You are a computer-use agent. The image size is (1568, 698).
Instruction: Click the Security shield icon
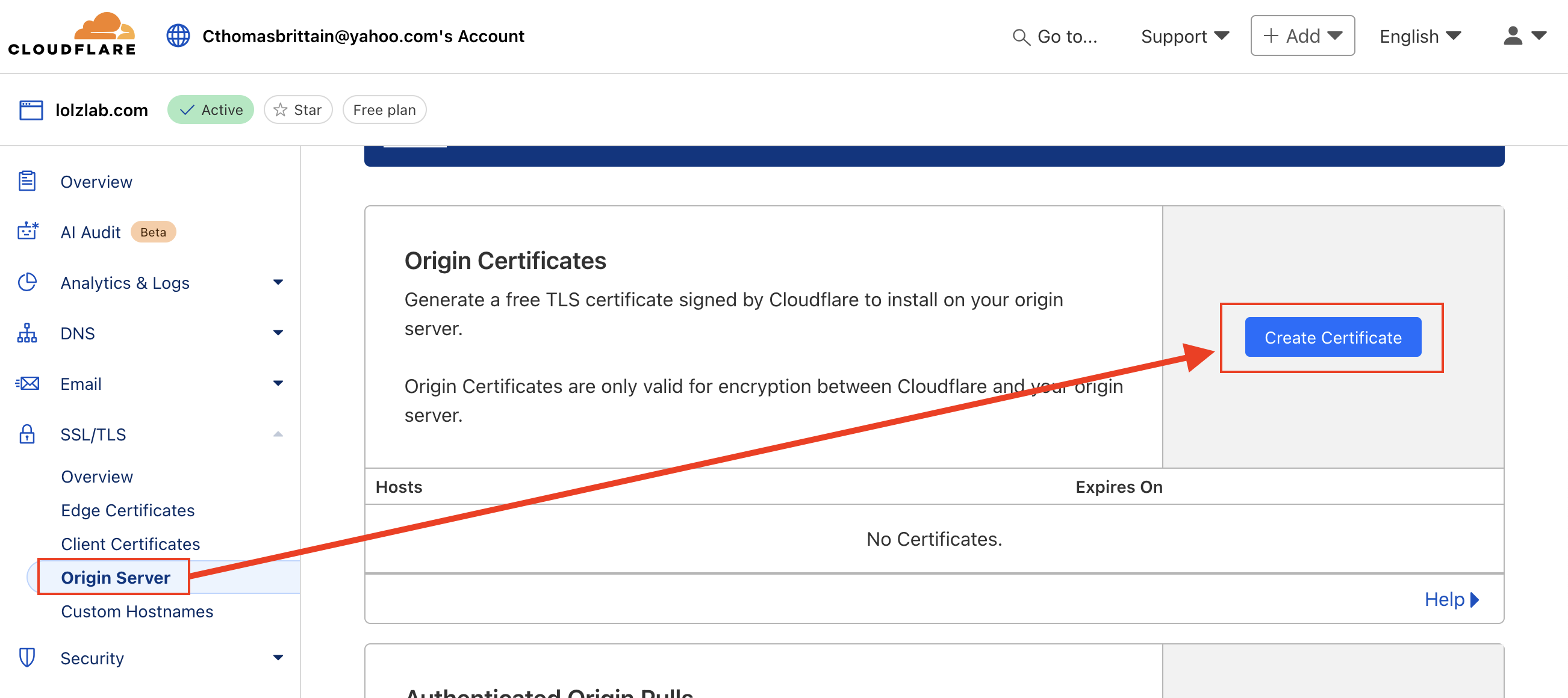(27, 658)
